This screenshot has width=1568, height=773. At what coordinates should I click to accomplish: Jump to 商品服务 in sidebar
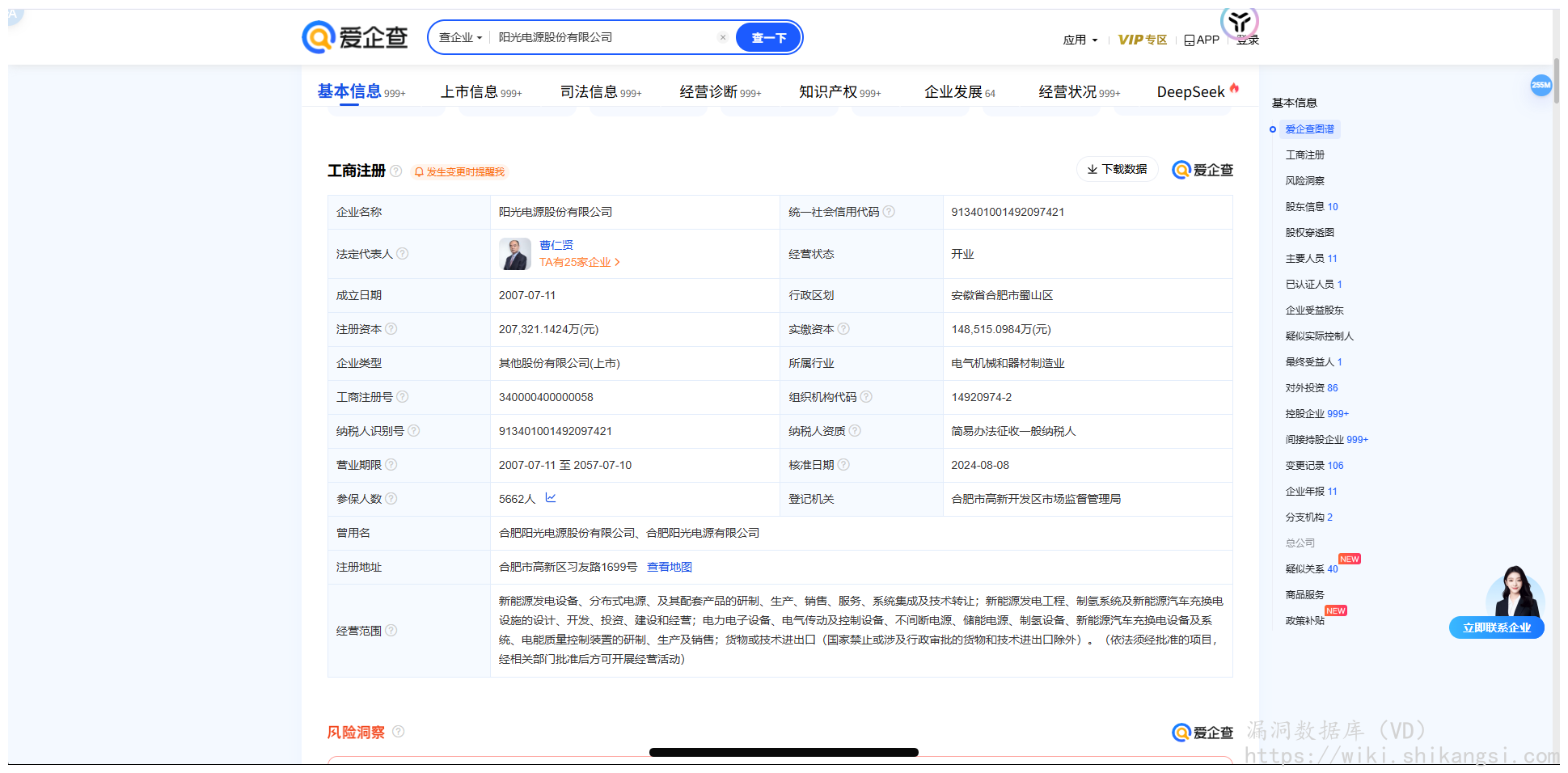click(1305, 594)
